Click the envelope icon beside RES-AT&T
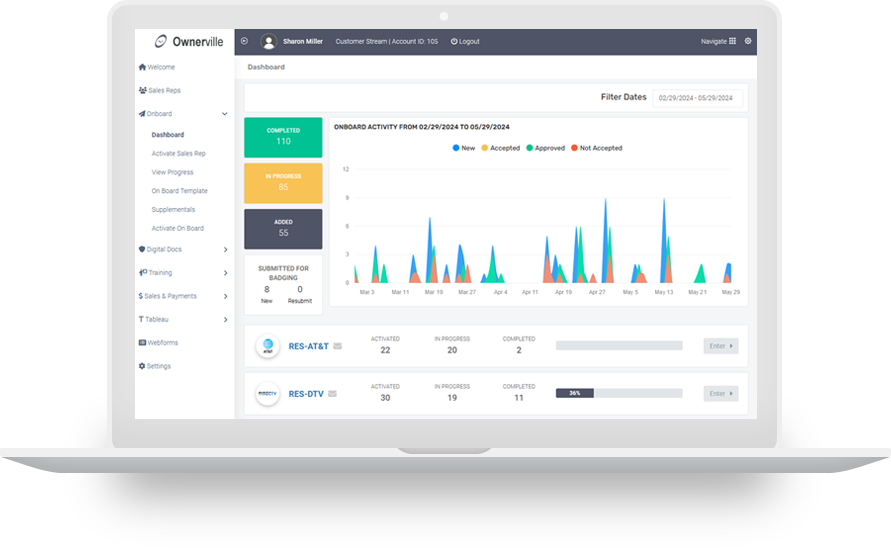 pyautogui.click(x=338, y=346)
